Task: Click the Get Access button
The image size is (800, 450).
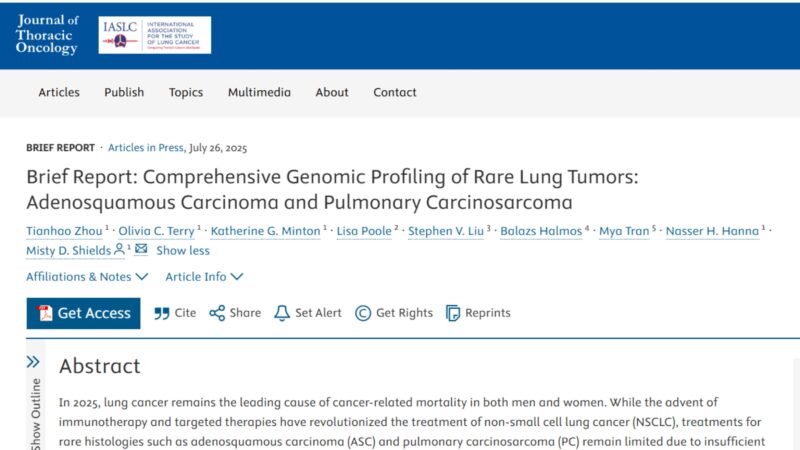Action: [83, 313]
